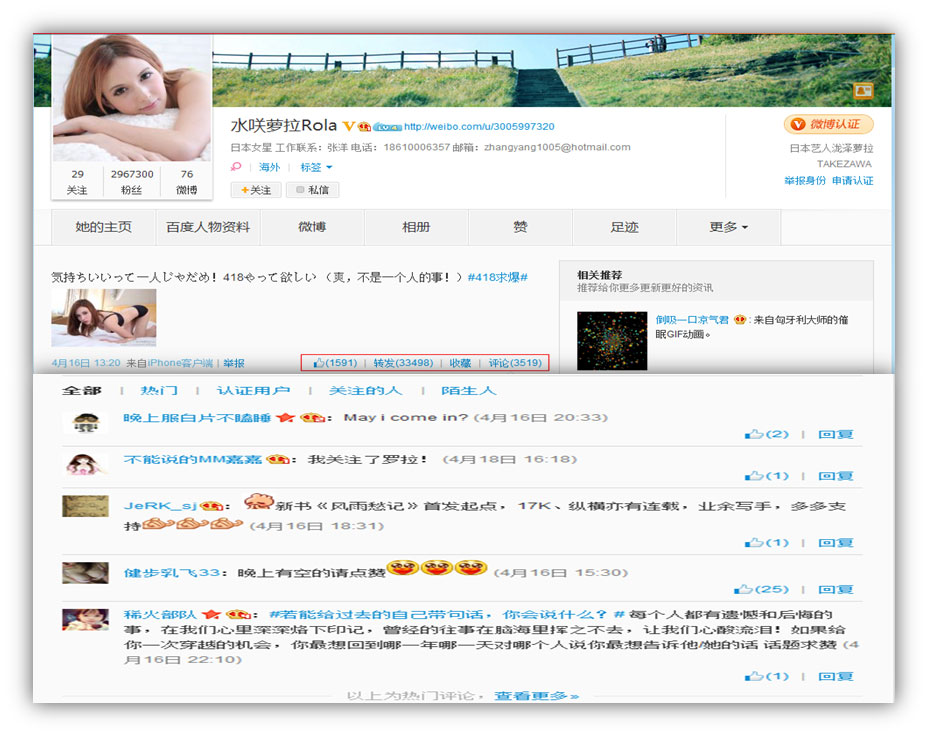Click the avatar of commenter 稀火部队
Image resolution: width=928 pixels, height=736 pixels.
click(85, 620)
